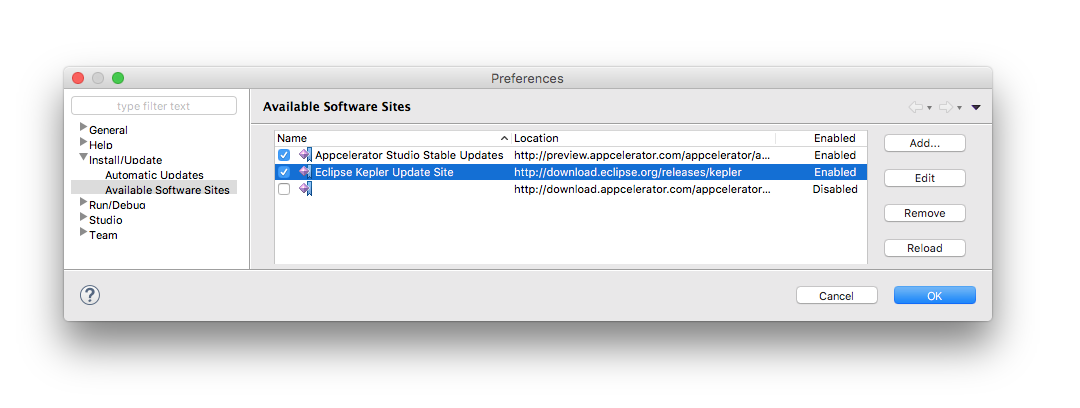Open the view menu triangle icon
This screenshot has width=1080, height=408.
point(976,108)
